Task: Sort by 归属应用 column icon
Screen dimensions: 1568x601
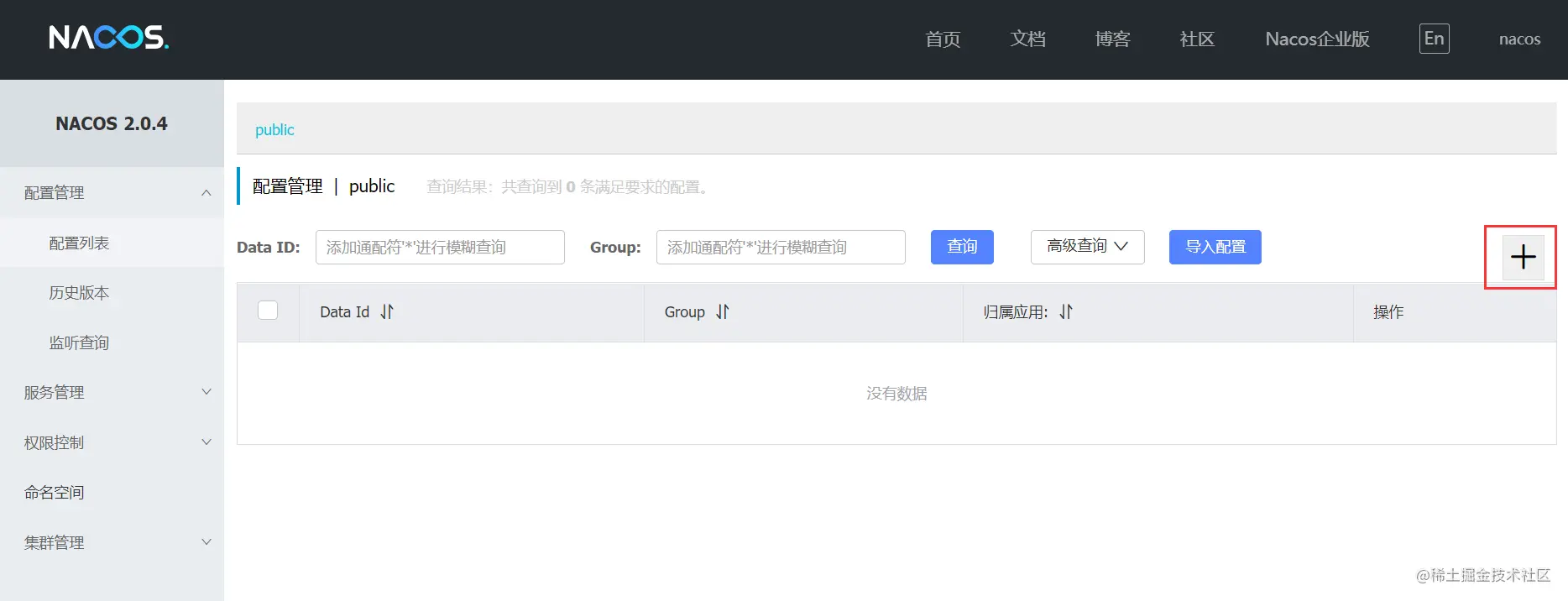Action: coord(1066,311)
